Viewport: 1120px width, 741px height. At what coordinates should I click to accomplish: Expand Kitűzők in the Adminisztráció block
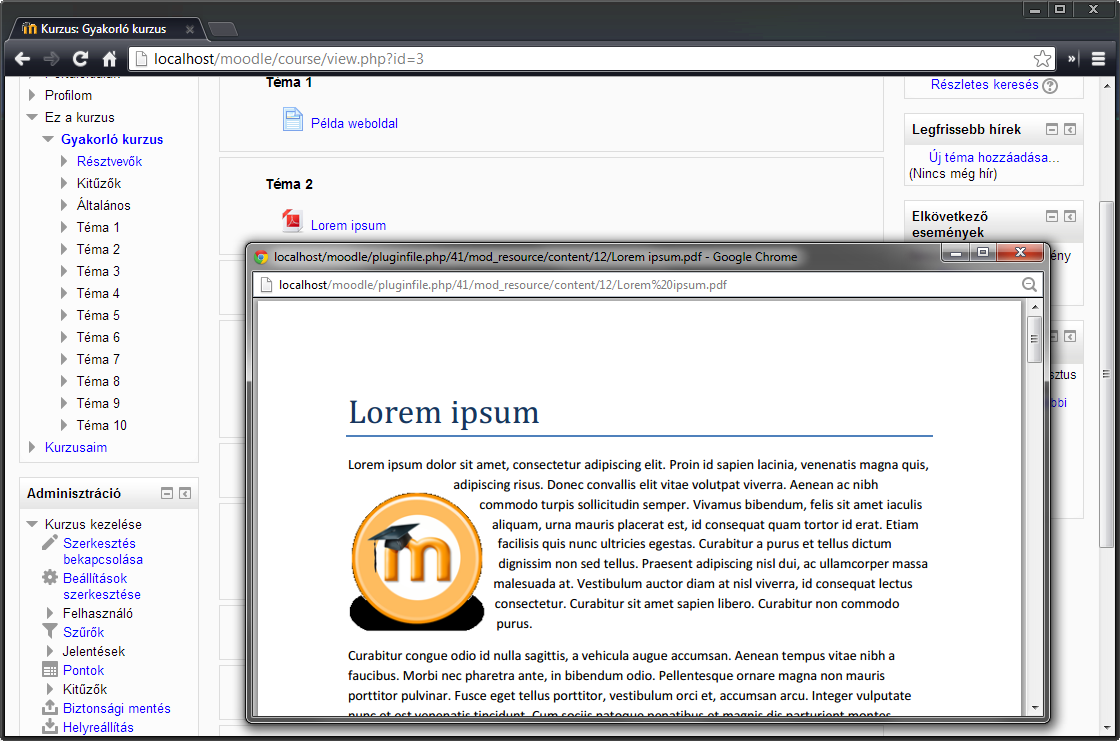tap(49, 689)
